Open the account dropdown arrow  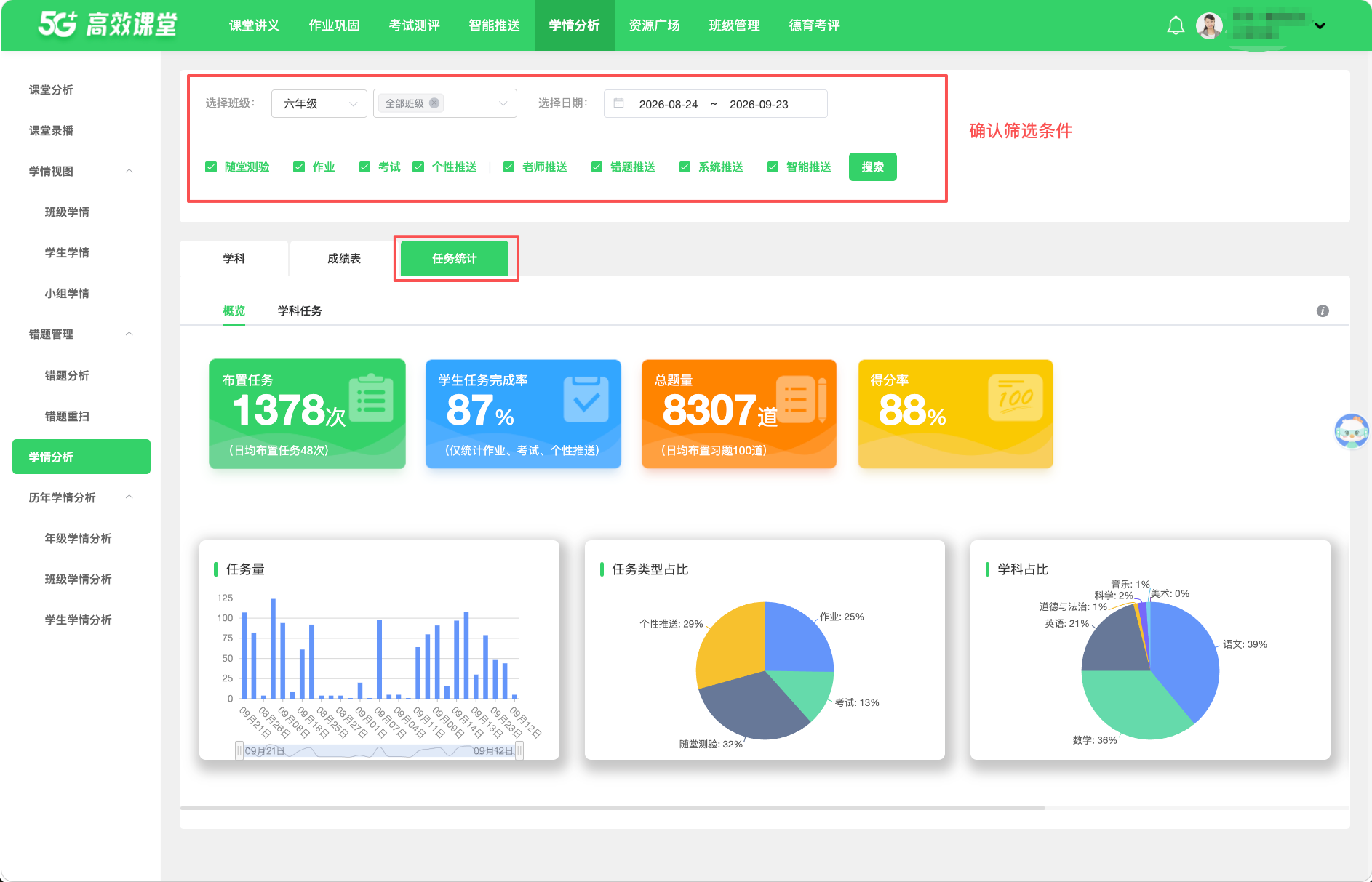[1320, 26]
